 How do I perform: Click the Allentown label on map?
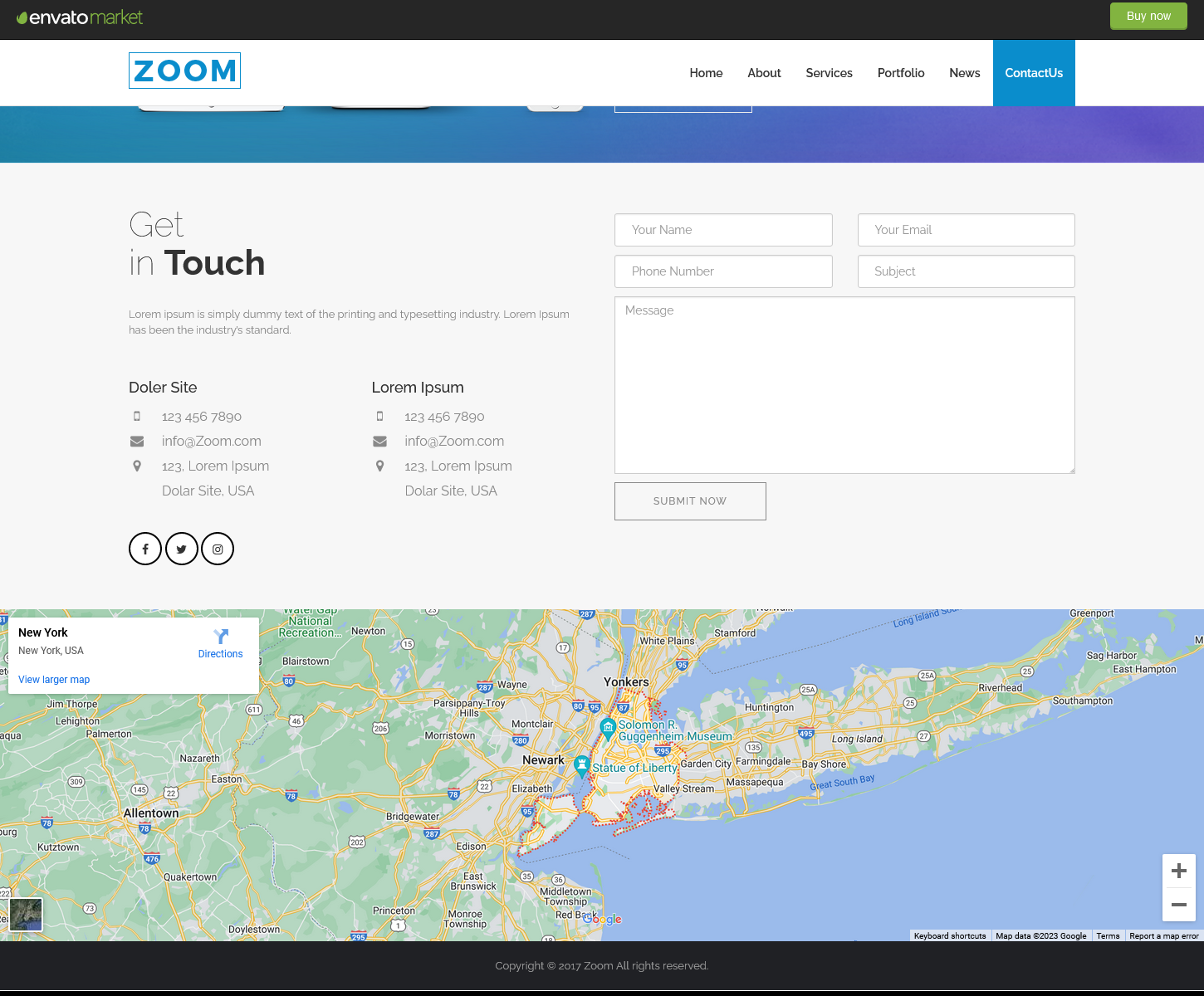point(151,813)
